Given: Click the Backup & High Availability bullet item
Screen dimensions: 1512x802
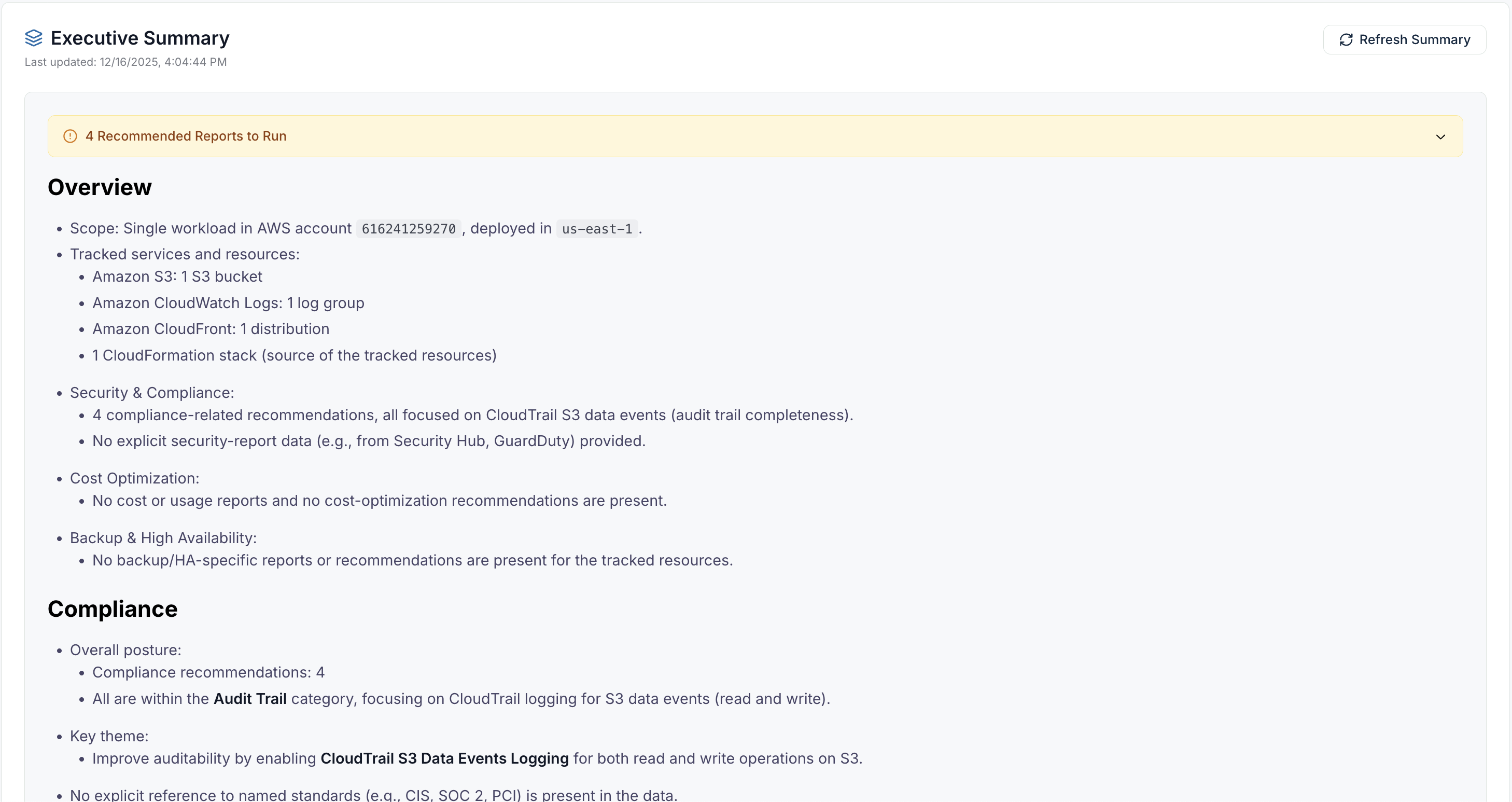Looking at the screenshot, I should (x=163, y=537).
